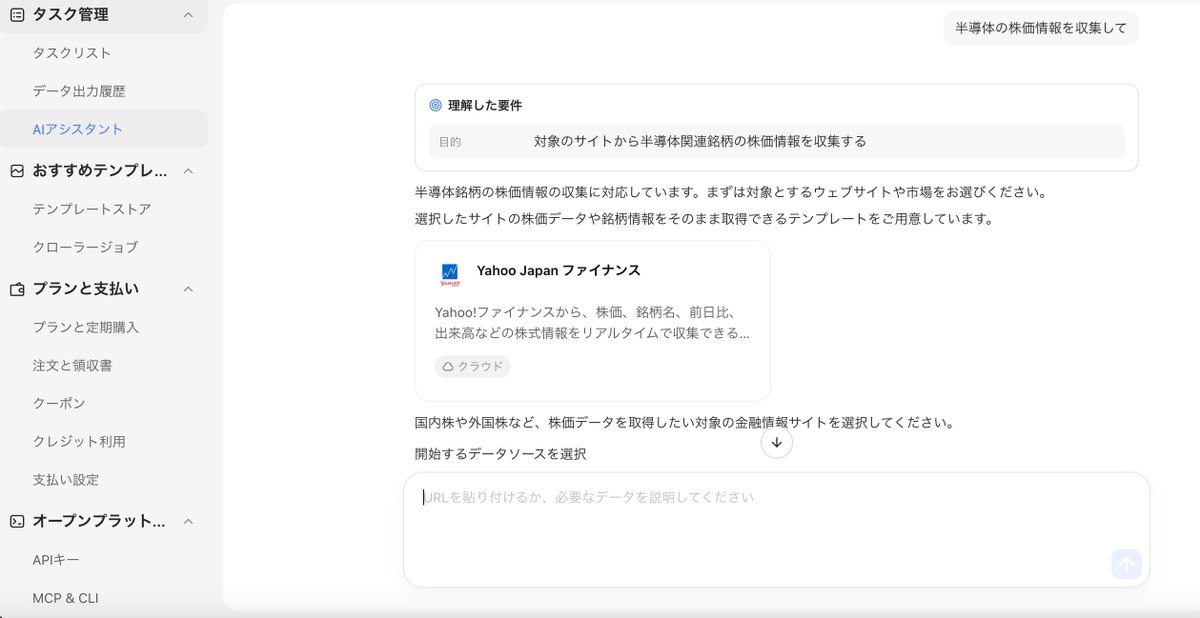Image resolution: width=1200 pixels, height=618 pixels.
Task: Click the 理解した要件 heading
Action: (485, 105)
